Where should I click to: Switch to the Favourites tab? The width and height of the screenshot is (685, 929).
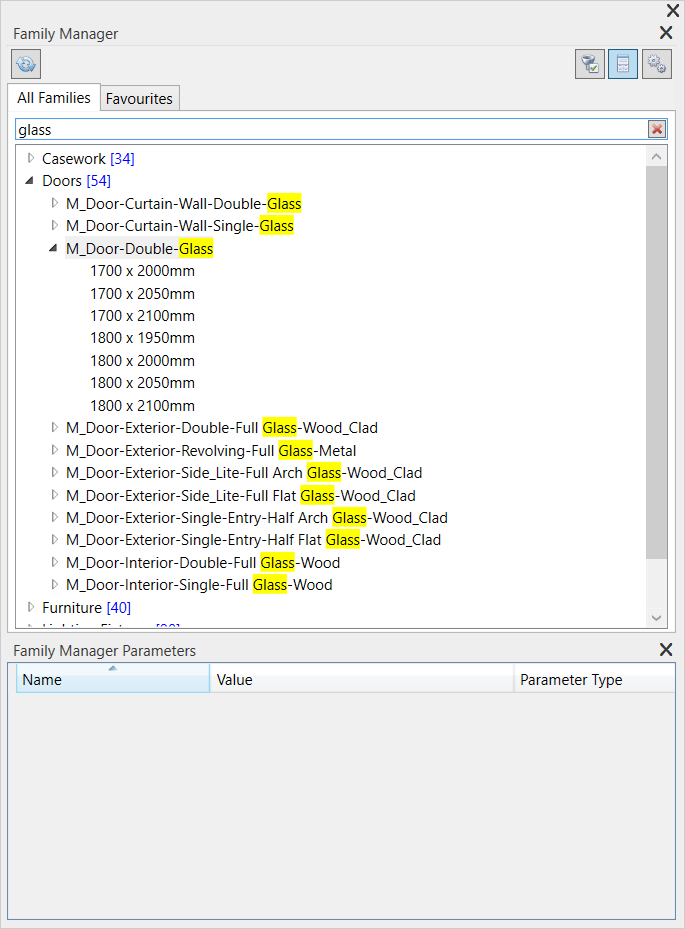pos(139,98)
